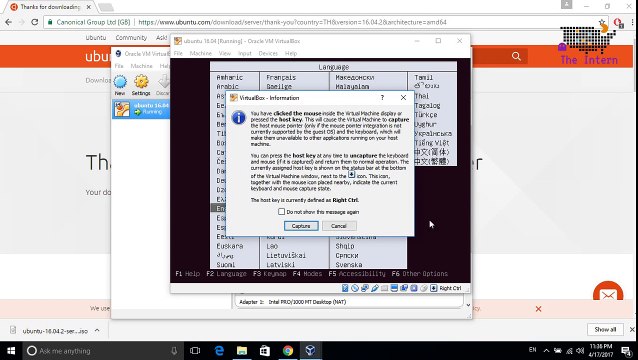Screen dimensions: 638x360
Task: Open the Devices menu of the VM window
Action: (x=268, y=53)
